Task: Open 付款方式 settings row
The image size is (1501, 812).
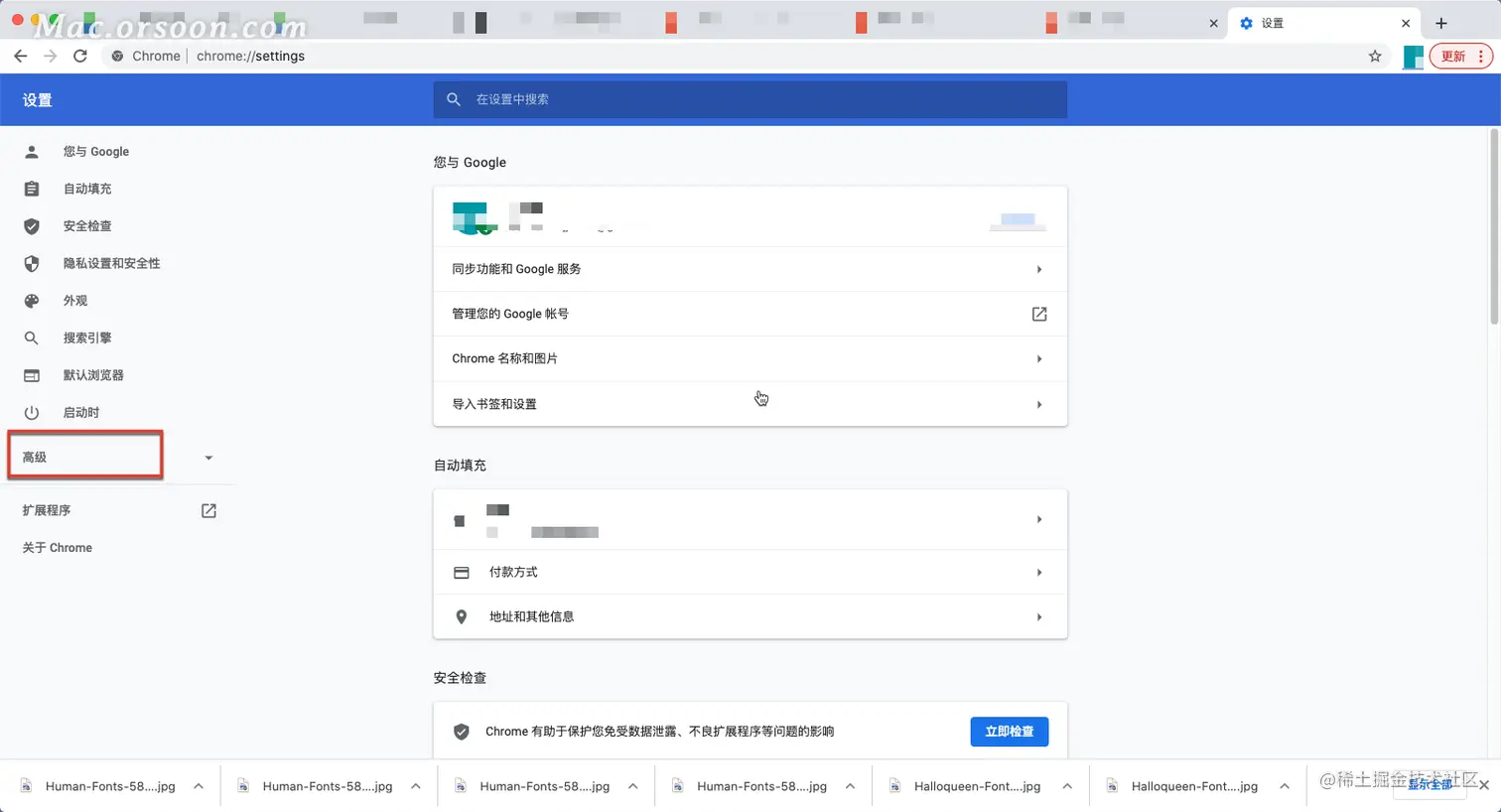Action: (x=750, y=573)
